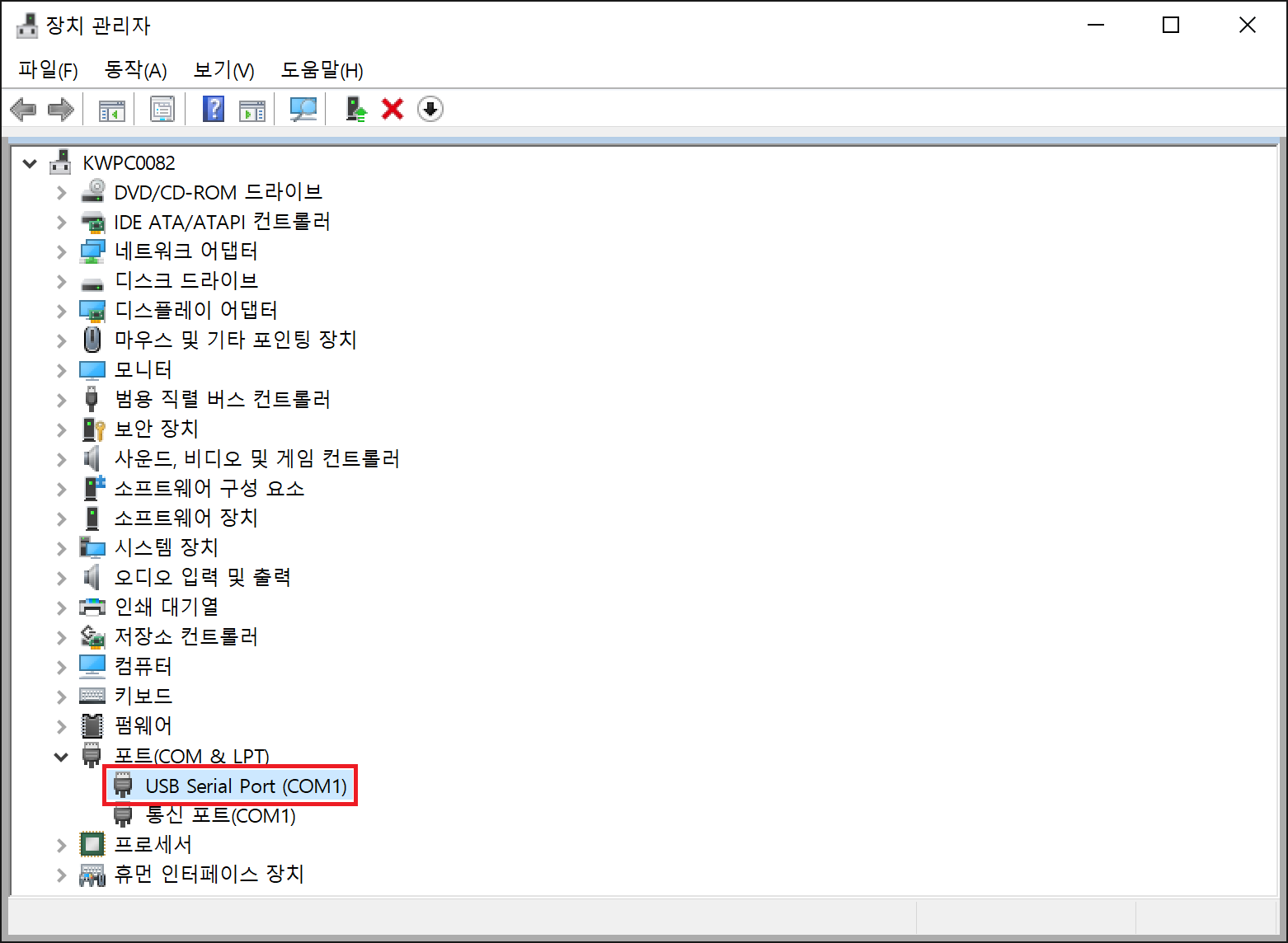
Task: Open the 파일(F) menu
Action: (x=48, y=70)
